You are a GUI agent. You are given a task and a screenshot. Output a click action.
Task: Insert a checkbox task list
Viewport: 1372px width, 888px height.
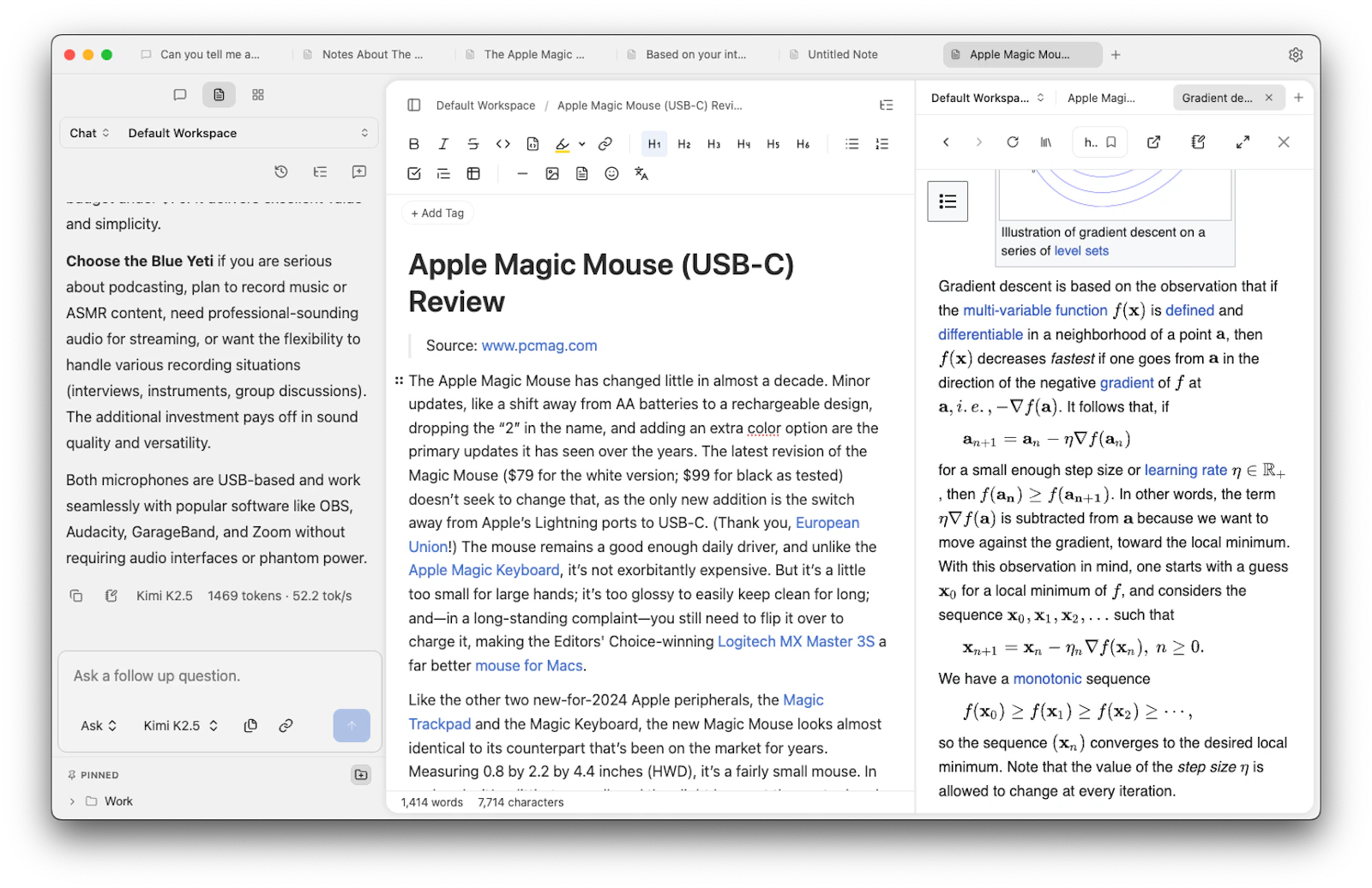(414, 174)
